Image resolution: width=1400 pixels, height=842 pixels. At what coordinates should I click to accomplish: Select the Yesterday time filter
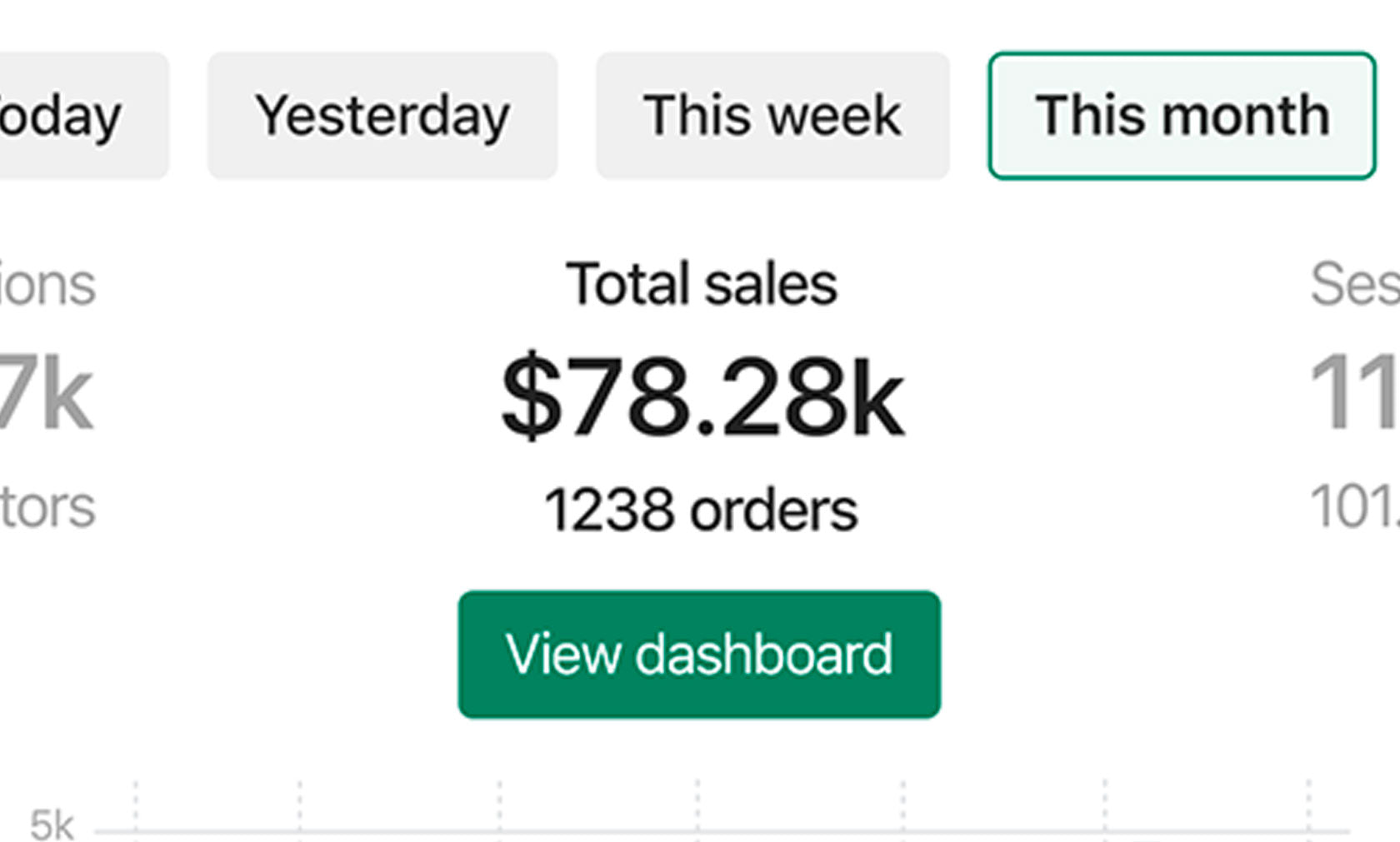coord(382,116)
